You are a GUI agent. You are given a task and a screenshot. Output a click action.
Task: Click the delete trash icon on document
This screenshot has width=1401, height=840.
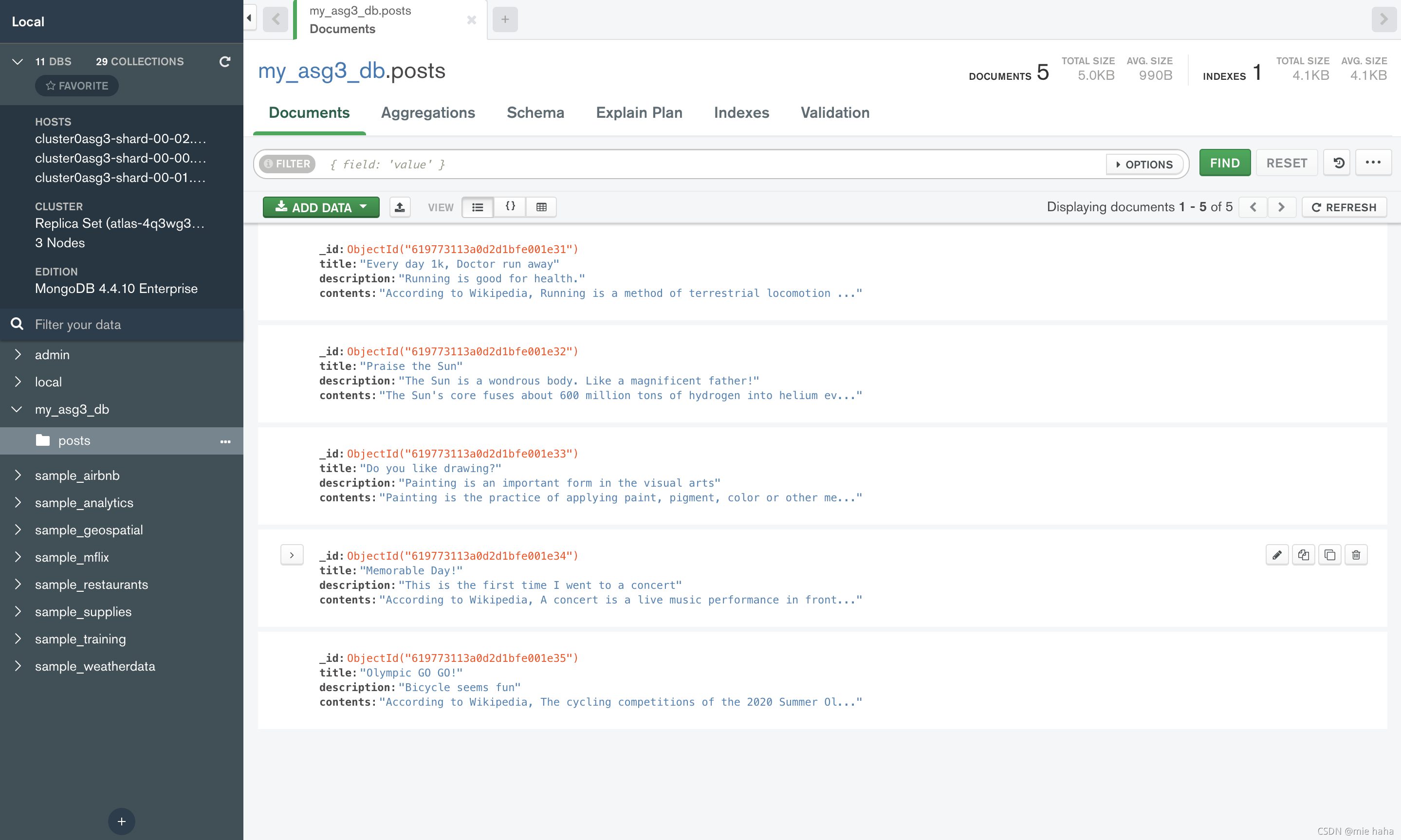(1356, 555)
